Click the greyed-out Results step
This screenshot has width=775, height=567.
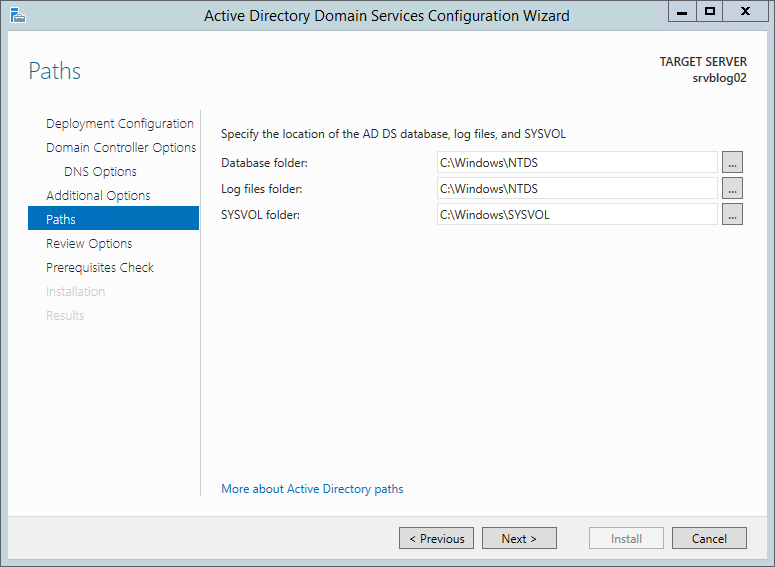(x=65, y=315)
